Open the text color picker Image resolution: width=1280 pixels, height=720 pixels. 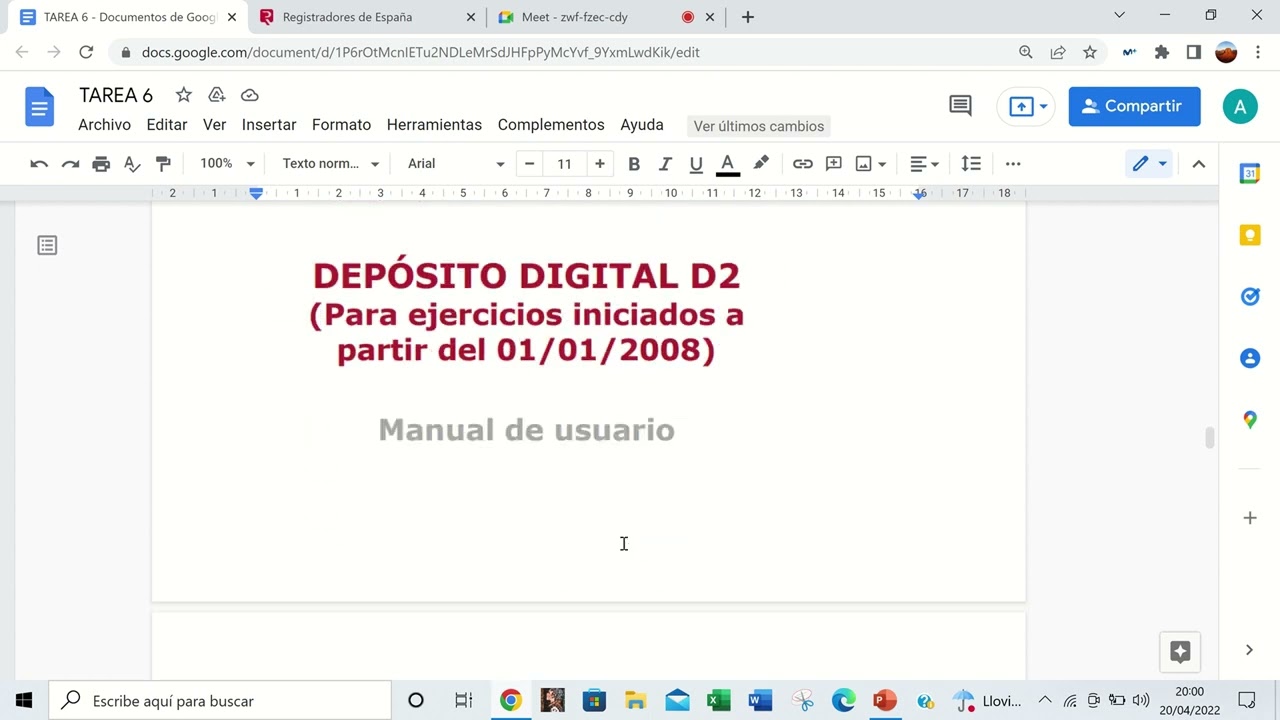tap(728, 164)
